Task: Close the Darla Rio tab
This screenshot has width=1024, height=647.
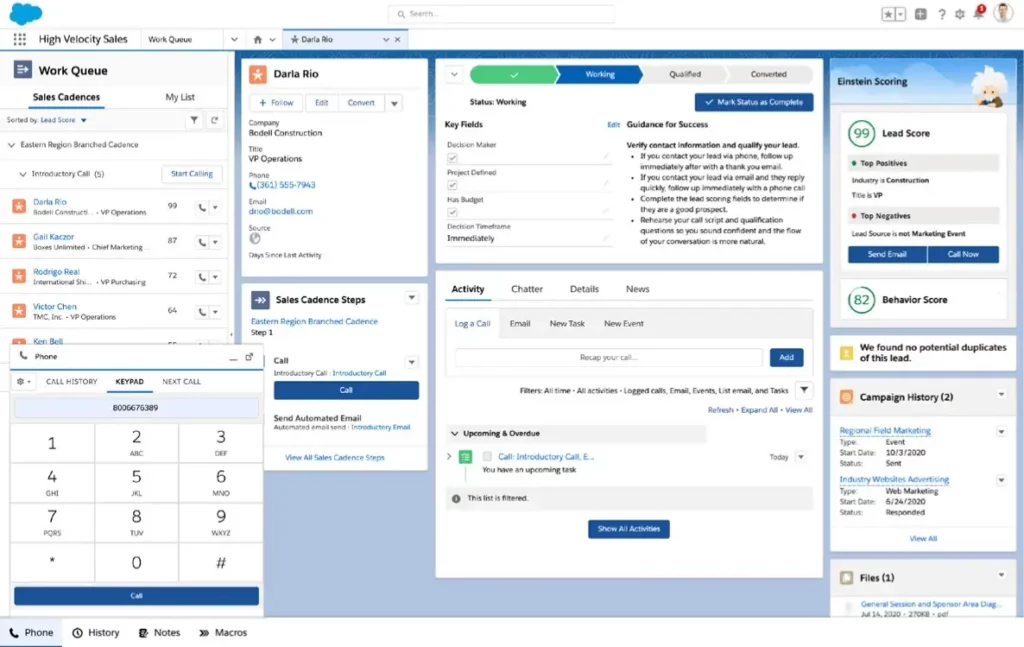Action: click(397, 39)
